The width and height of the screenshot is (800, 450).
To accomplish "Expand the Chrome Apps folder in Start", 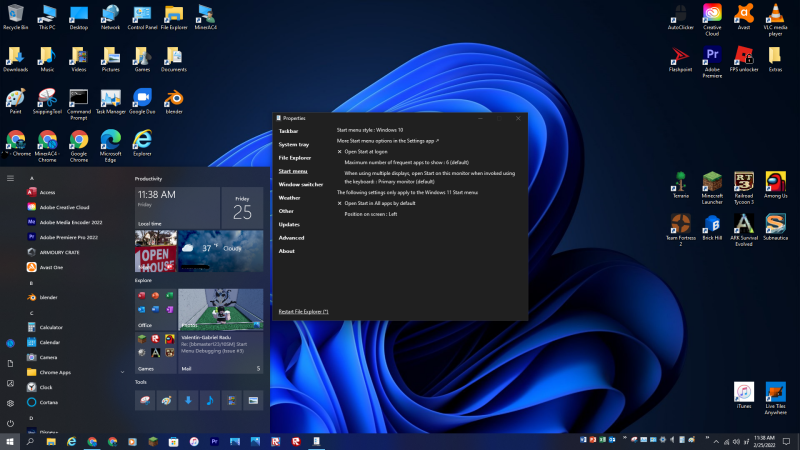I will pyautogui.click(x=55, y=371).
